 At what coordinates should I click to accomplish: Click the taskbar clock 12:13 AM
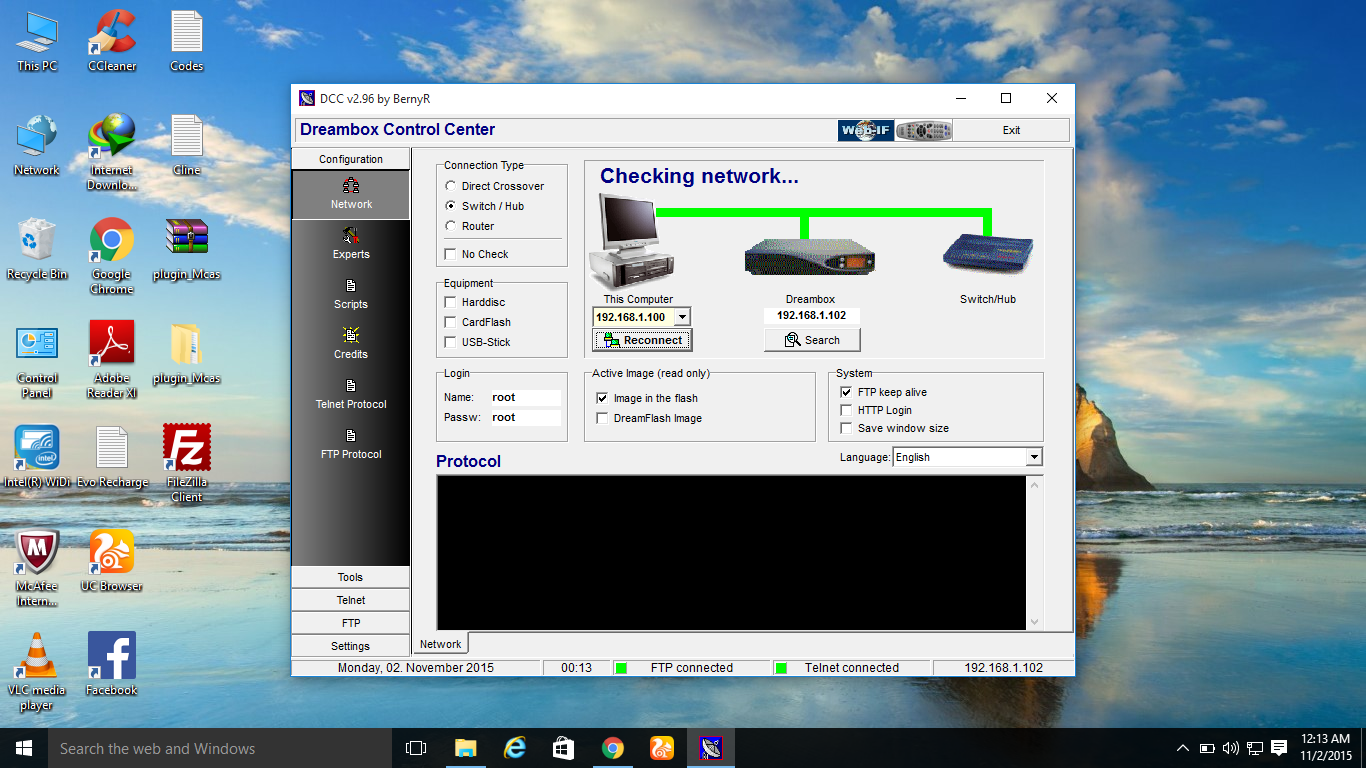click(1326, 739)
